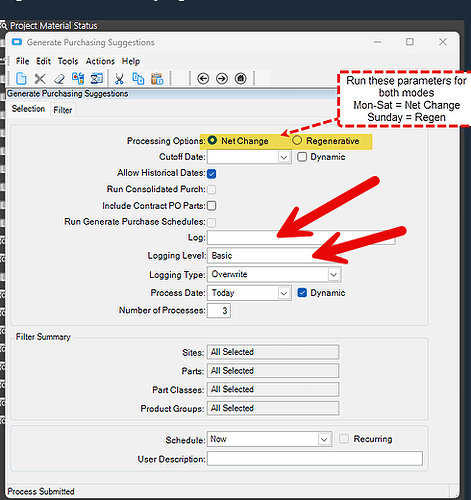Viewport: 471px width, 500px height.
Task: Click Generate Purchasing Suggestions blue header bar
Action: pyautogui.click(x=171, y=94)
